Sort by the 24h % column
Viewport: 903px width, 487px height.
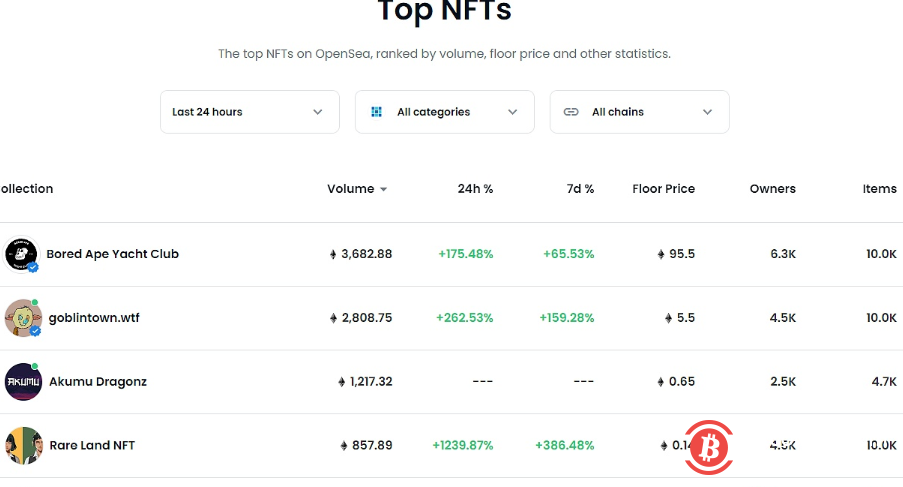tap(475, 189)
